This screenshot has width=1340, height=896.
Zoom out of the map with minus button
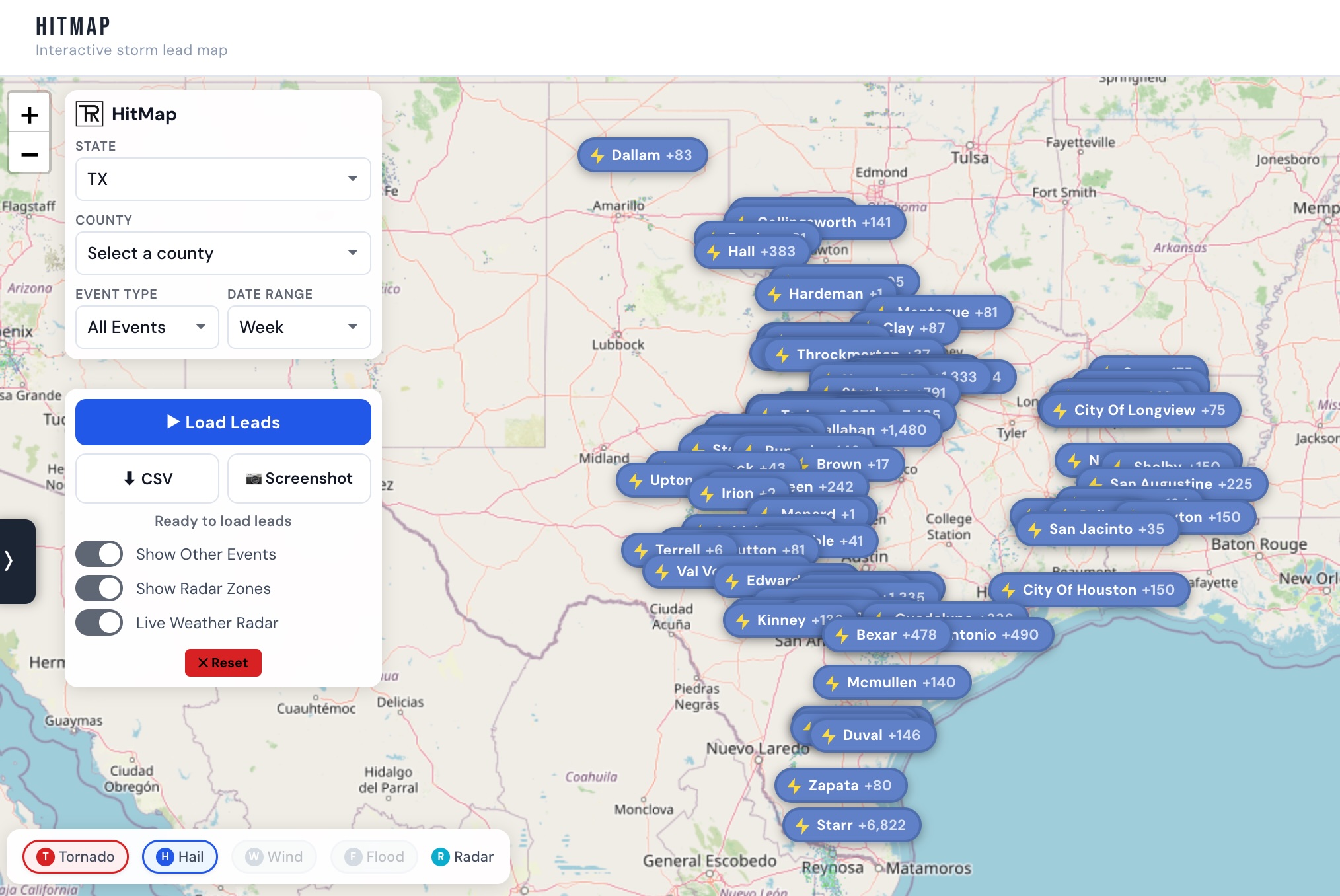point(29,155)
